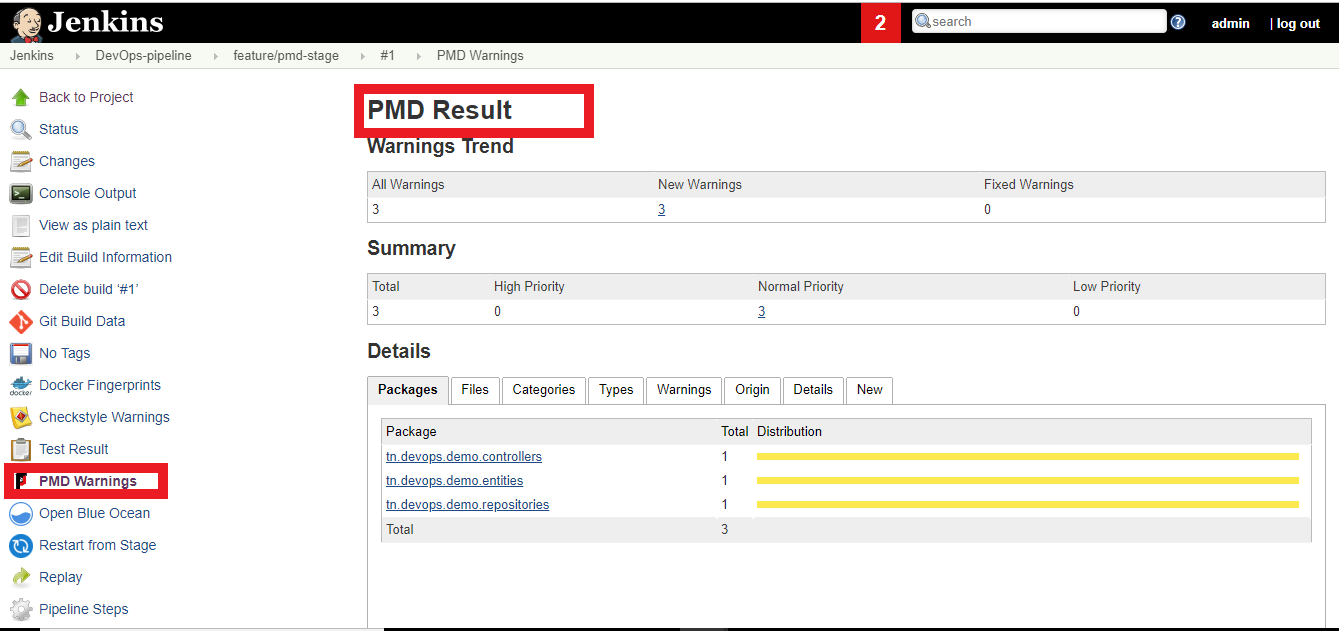This screenshot has width=1339, height=631.
Task: Click the Distribution column header
Action: [789, 432]
